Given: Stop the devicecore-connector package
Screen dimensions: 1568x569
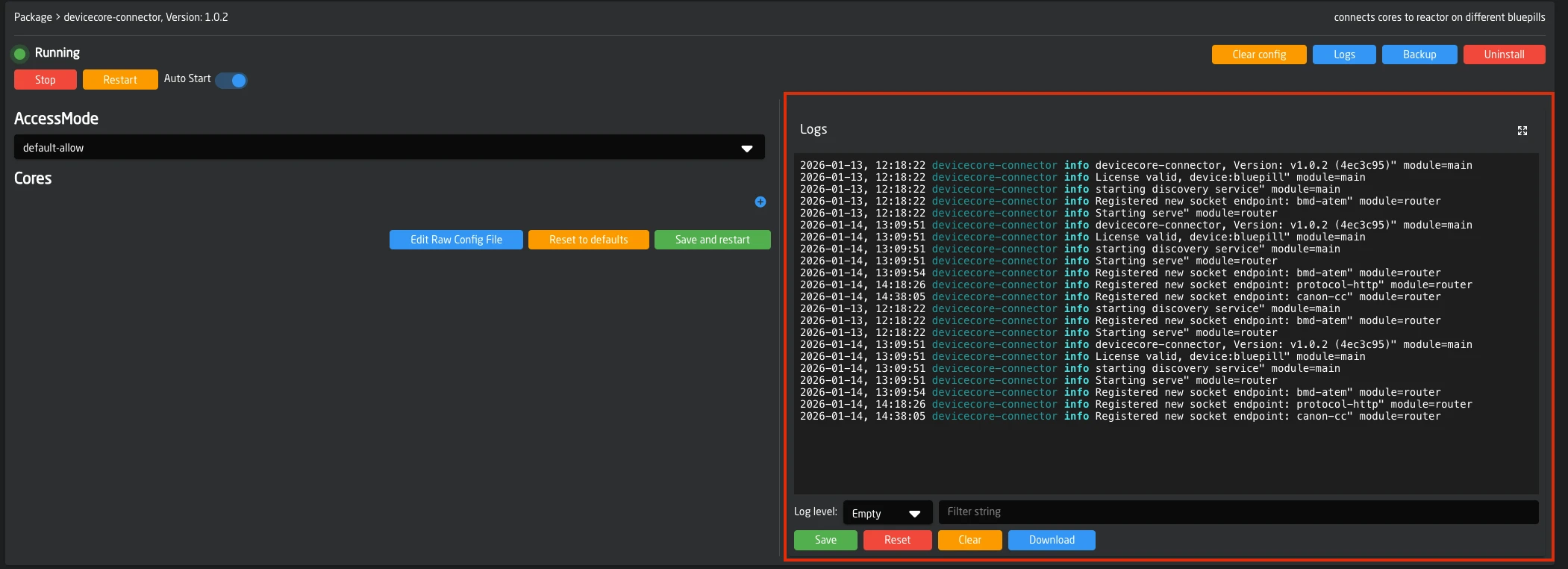Looking at the screenshot, I should (46, 80).
